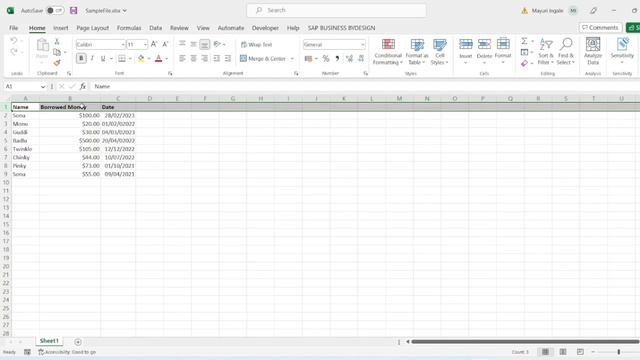Open the font size dropdown
The image size is (640, 360).
coord(145,44)
